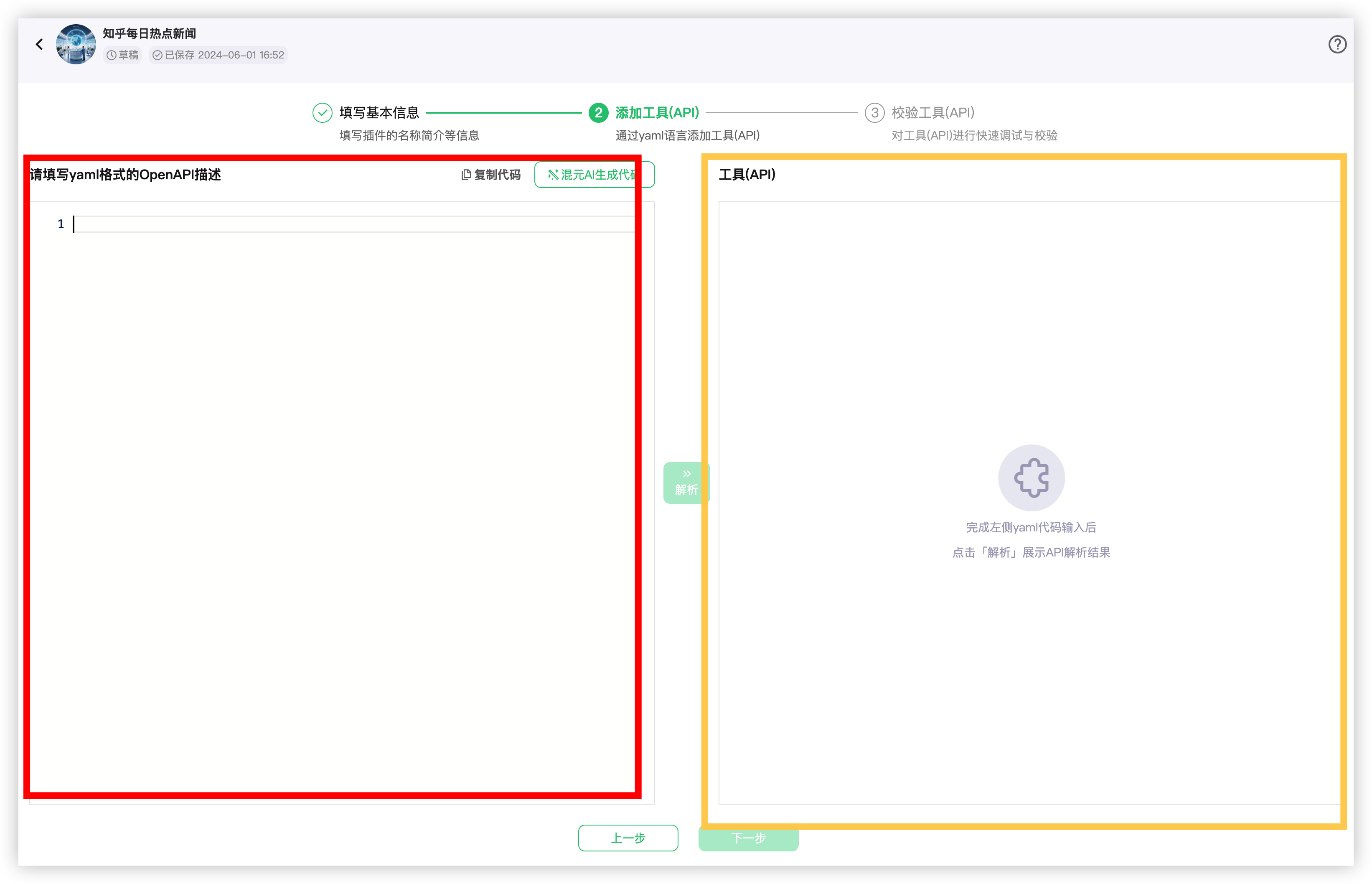Click the draft clock status icon
The height and width of the screenshot is (884, 1372).
[x=112, y=55]
